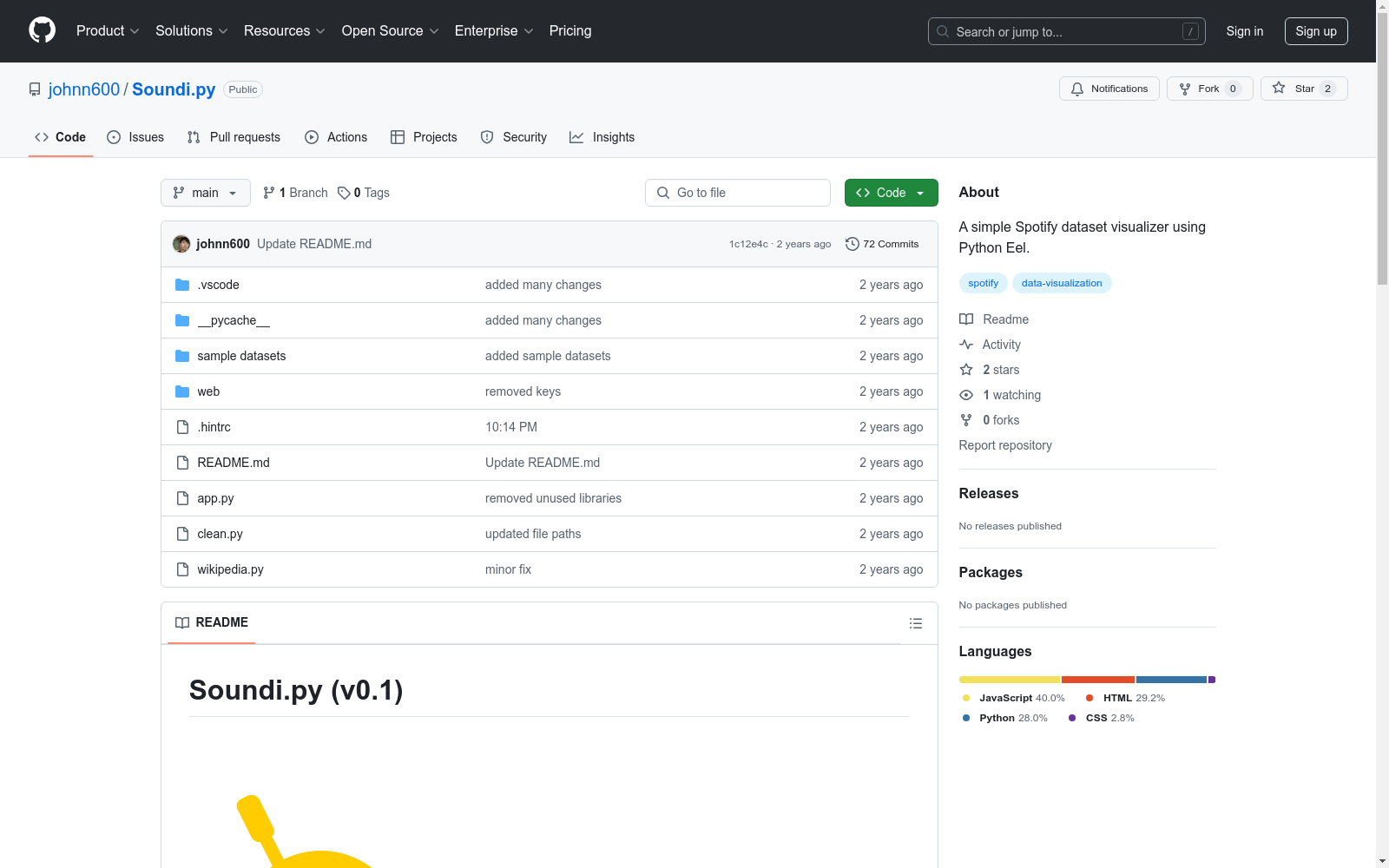Expand the Open Source menu
Viewport: 1389px width, 868px height.
coord(391,30)
